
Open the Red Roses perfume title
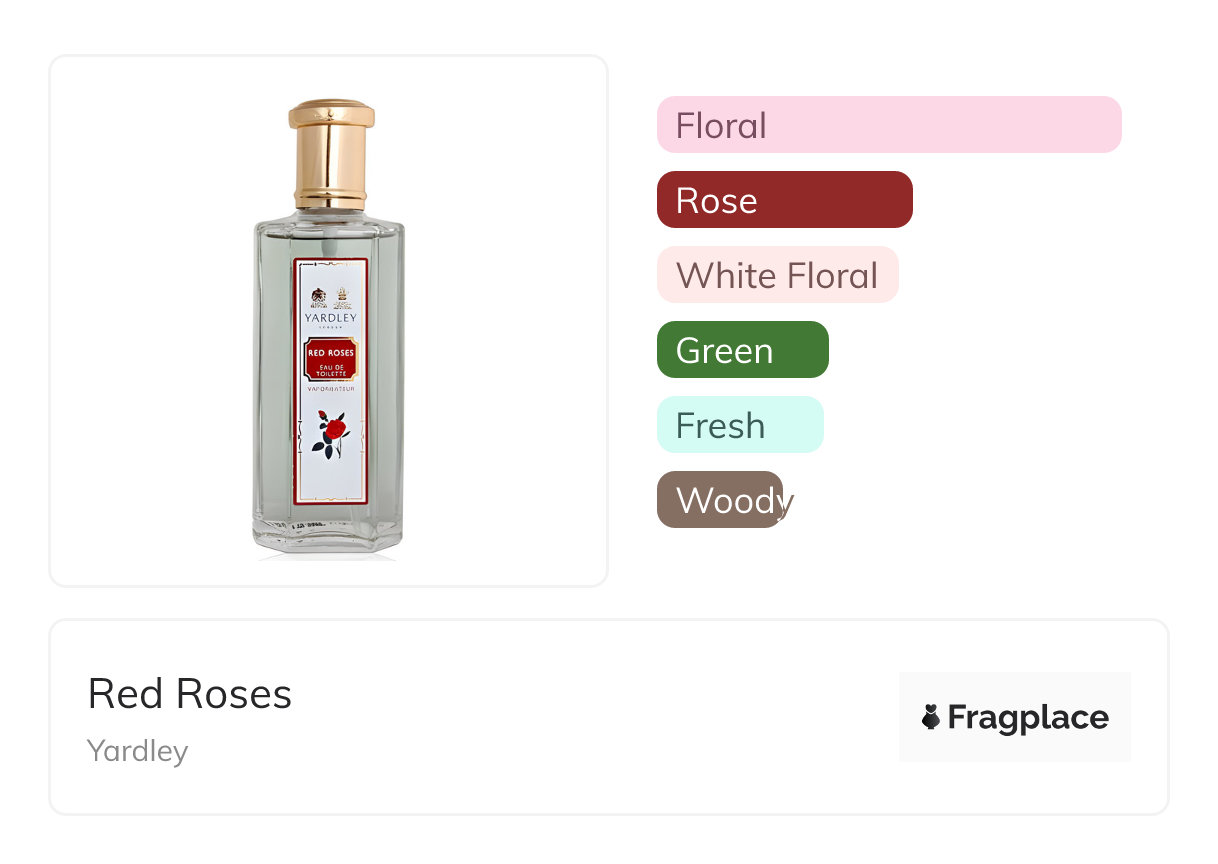pos(190,694)
